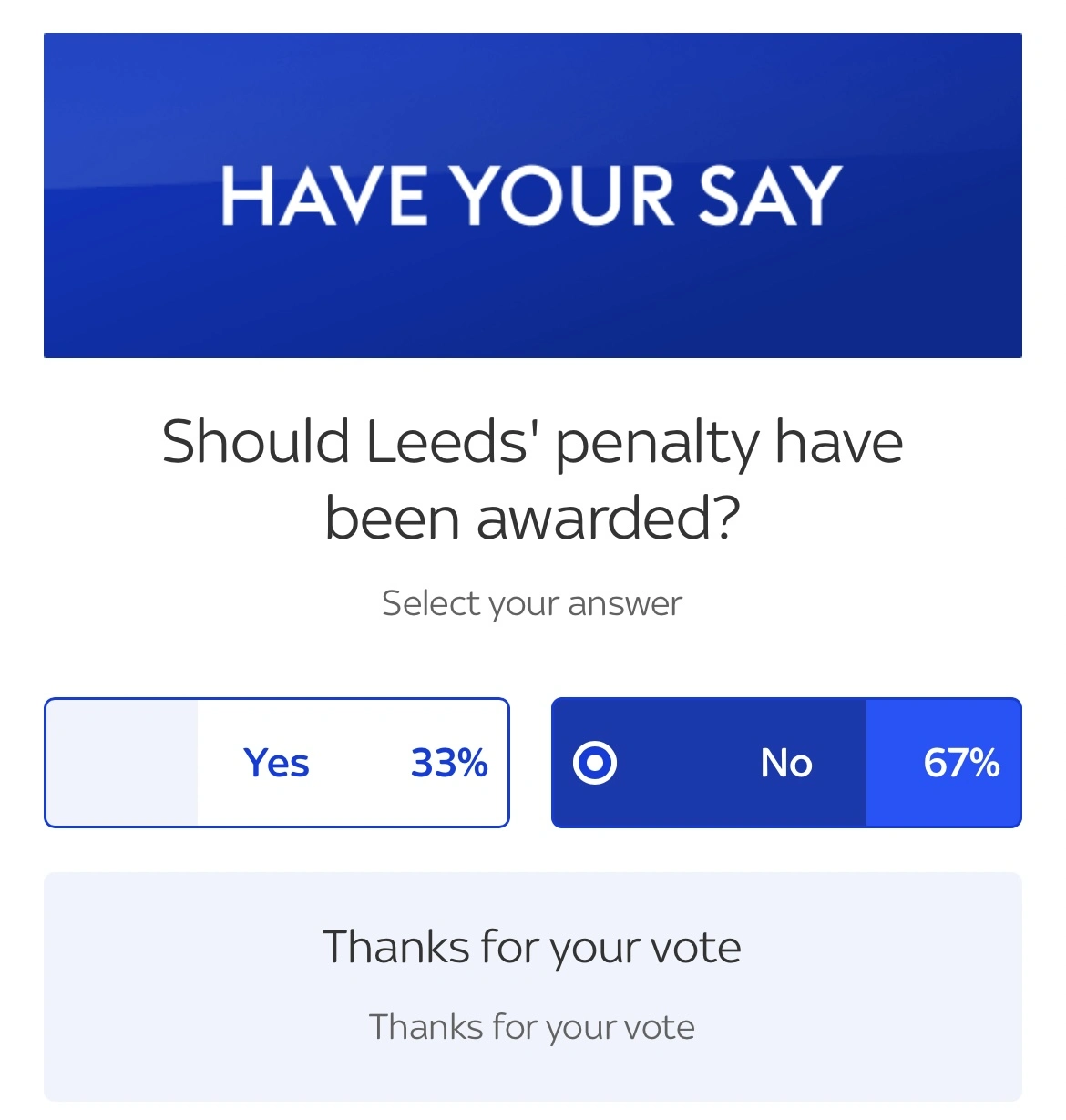Click the smaller "Thanks for your vote" subtext
Screen dimensions: 1066x1120
(532, 1027)
